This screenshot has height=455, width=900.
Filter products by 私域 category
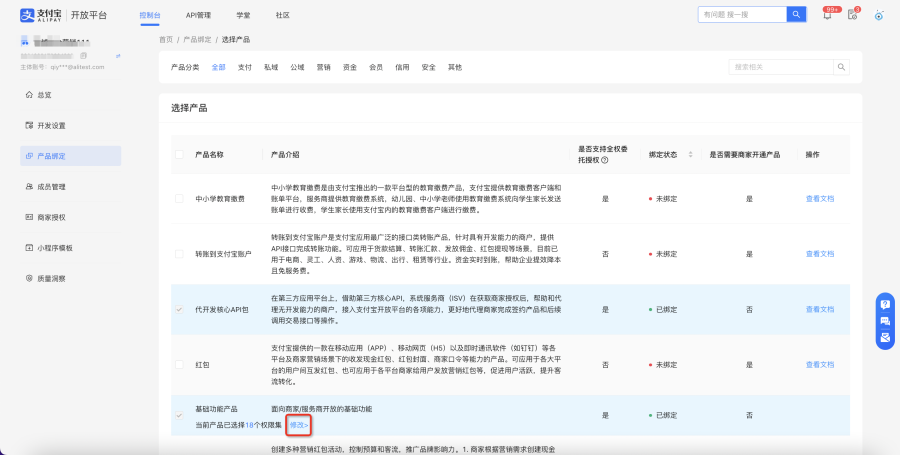coord(271,67)
